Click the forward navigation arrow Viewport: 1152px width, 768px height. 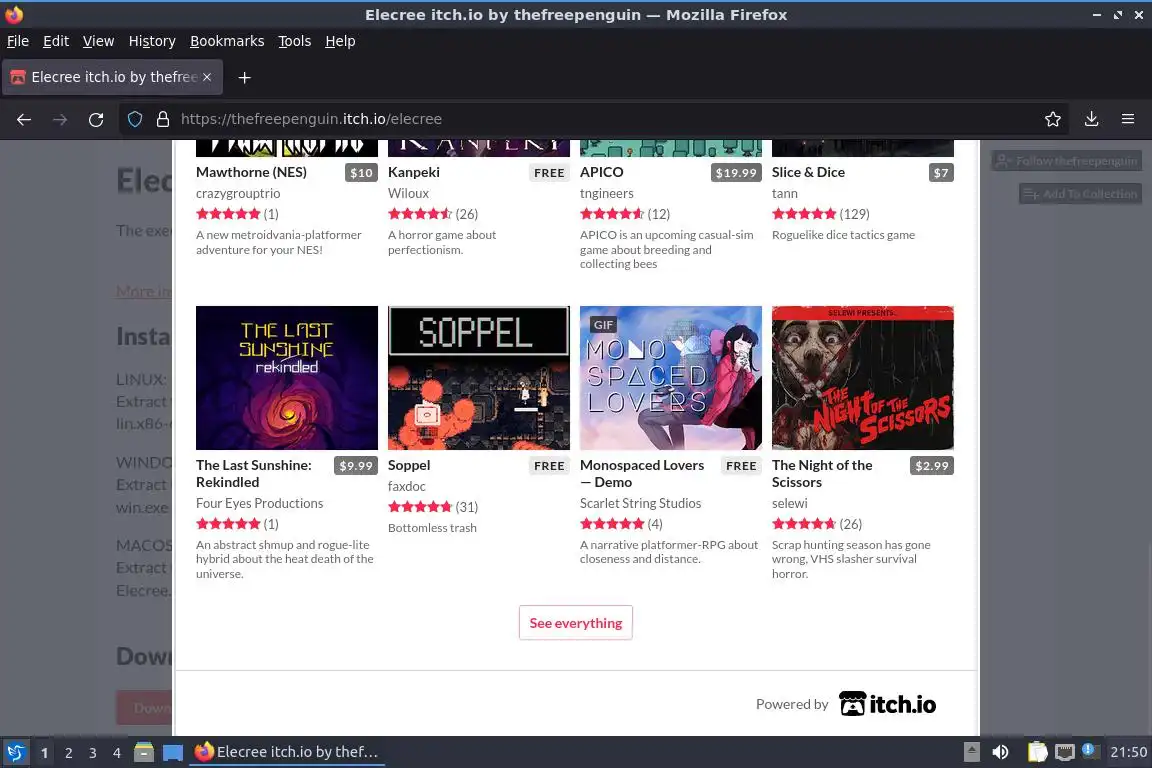point(60,119)
